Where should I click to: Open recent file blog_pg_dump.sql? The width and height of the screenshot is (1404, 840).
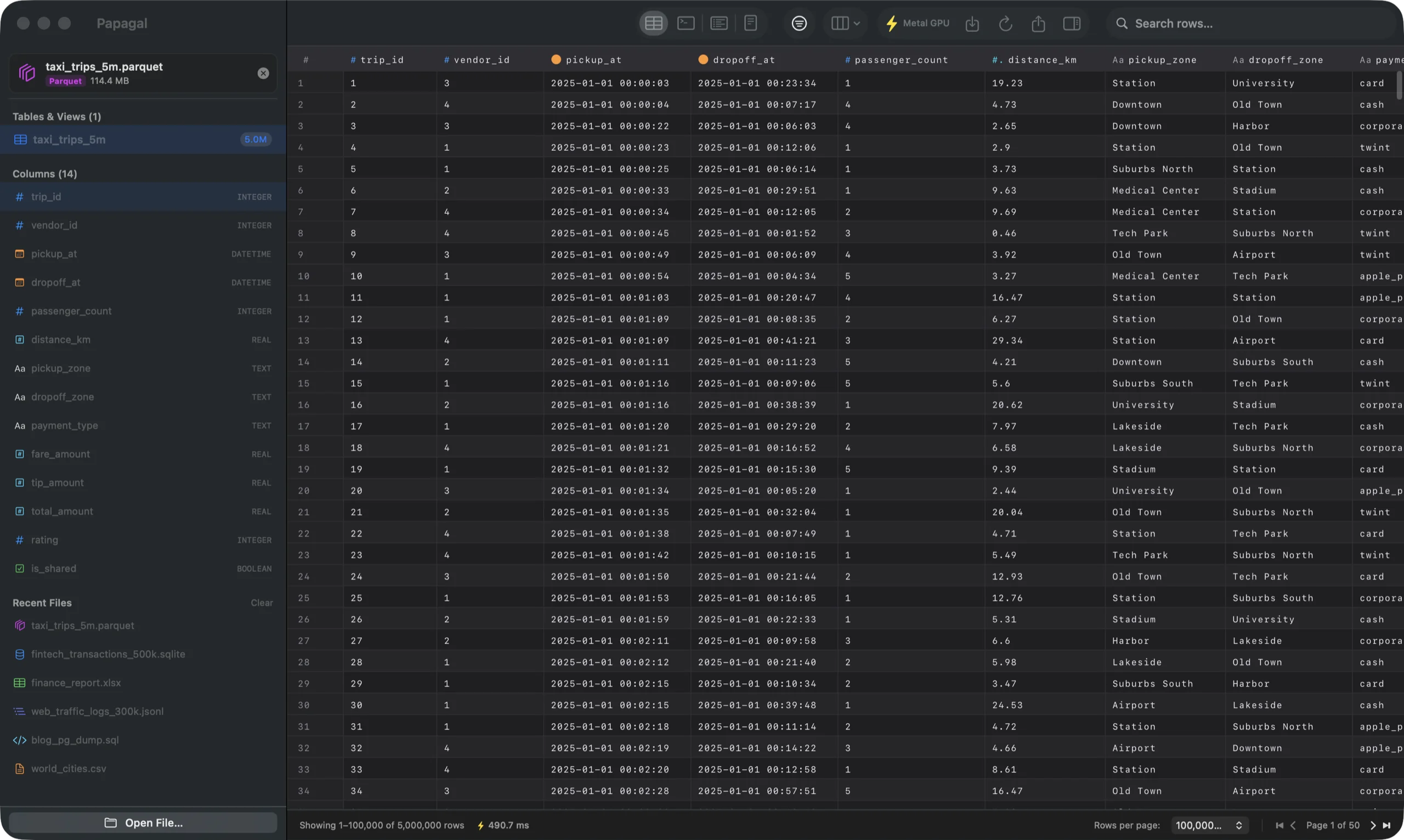point(143,740)
